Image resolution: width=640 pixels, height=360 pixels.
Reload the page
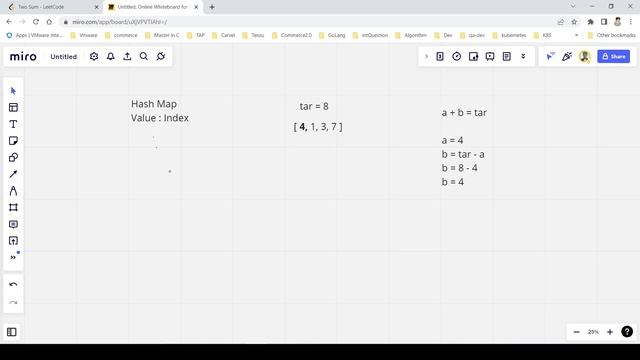click(x=36, y=22)
